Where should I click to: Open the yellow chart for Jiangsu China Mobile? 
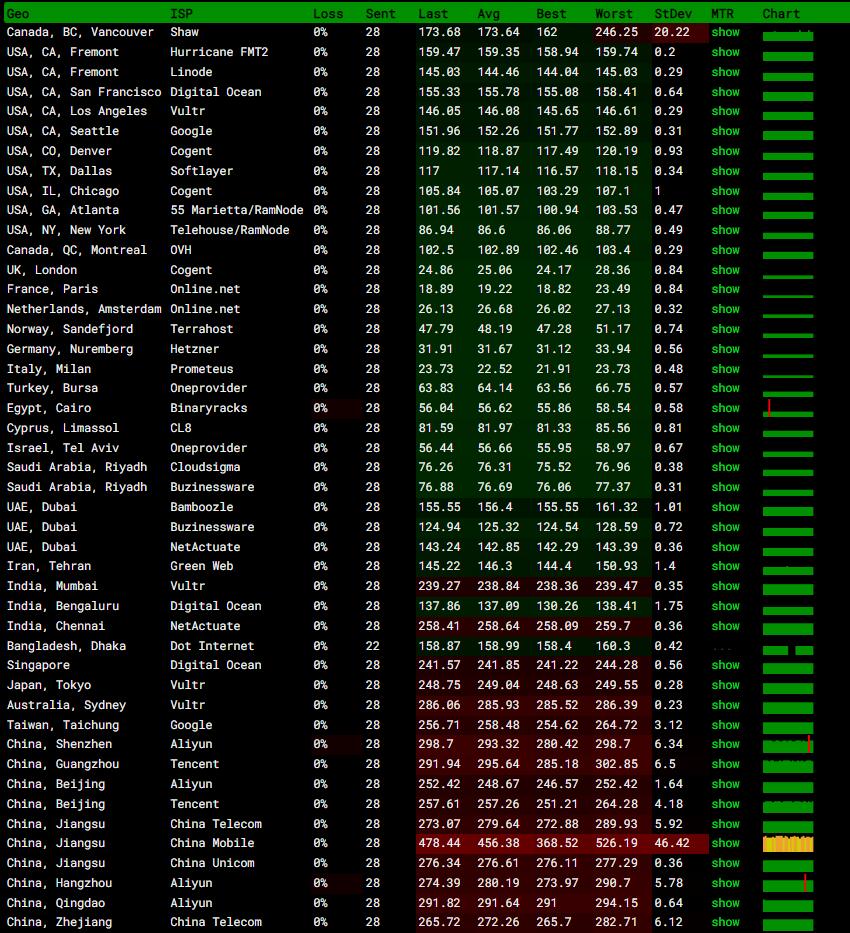788,843
